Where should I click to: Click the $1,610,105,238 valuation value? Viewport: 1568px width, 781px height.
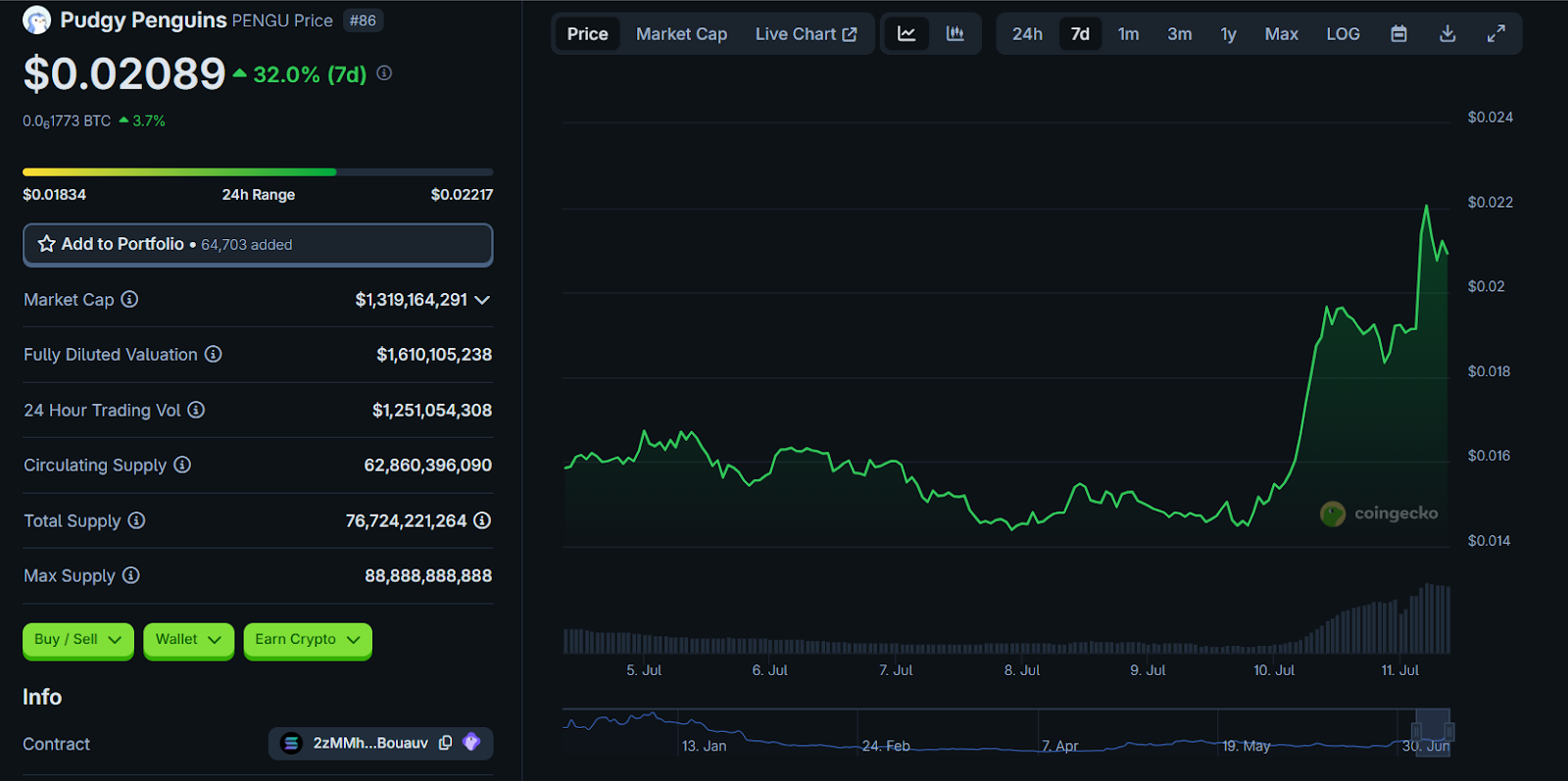[x=434, y=355]
